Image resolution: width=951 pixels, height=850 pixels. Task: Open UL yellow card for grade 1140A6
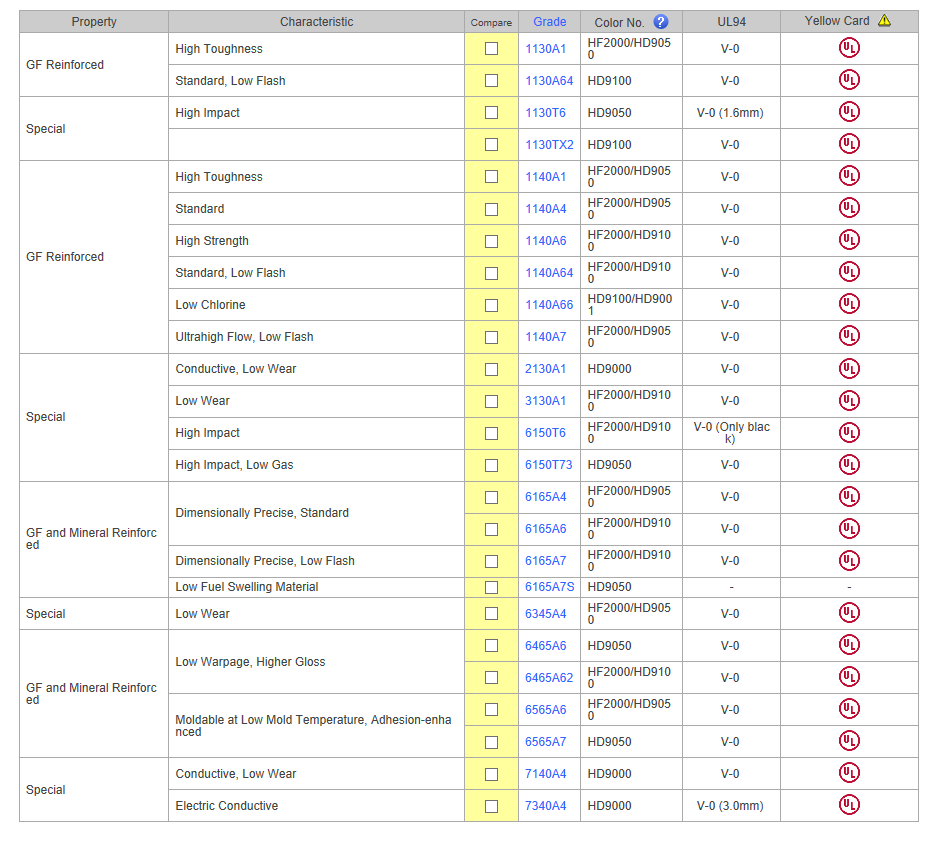[x=849, y=240]
